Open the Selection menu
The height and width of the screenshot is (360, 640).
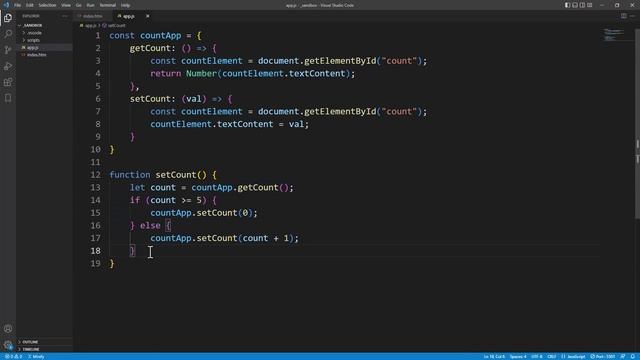(47, 5)
